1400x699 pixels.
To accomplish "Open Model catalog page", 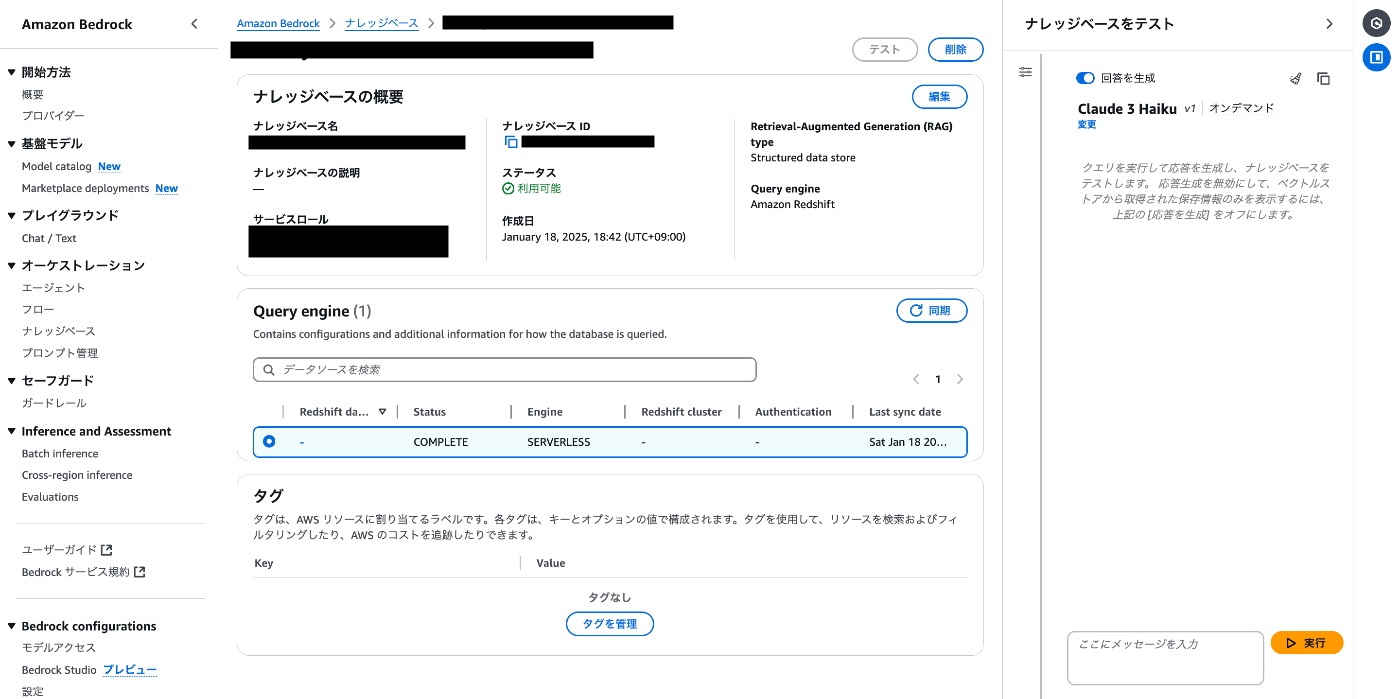I will (x=57, y=166).
